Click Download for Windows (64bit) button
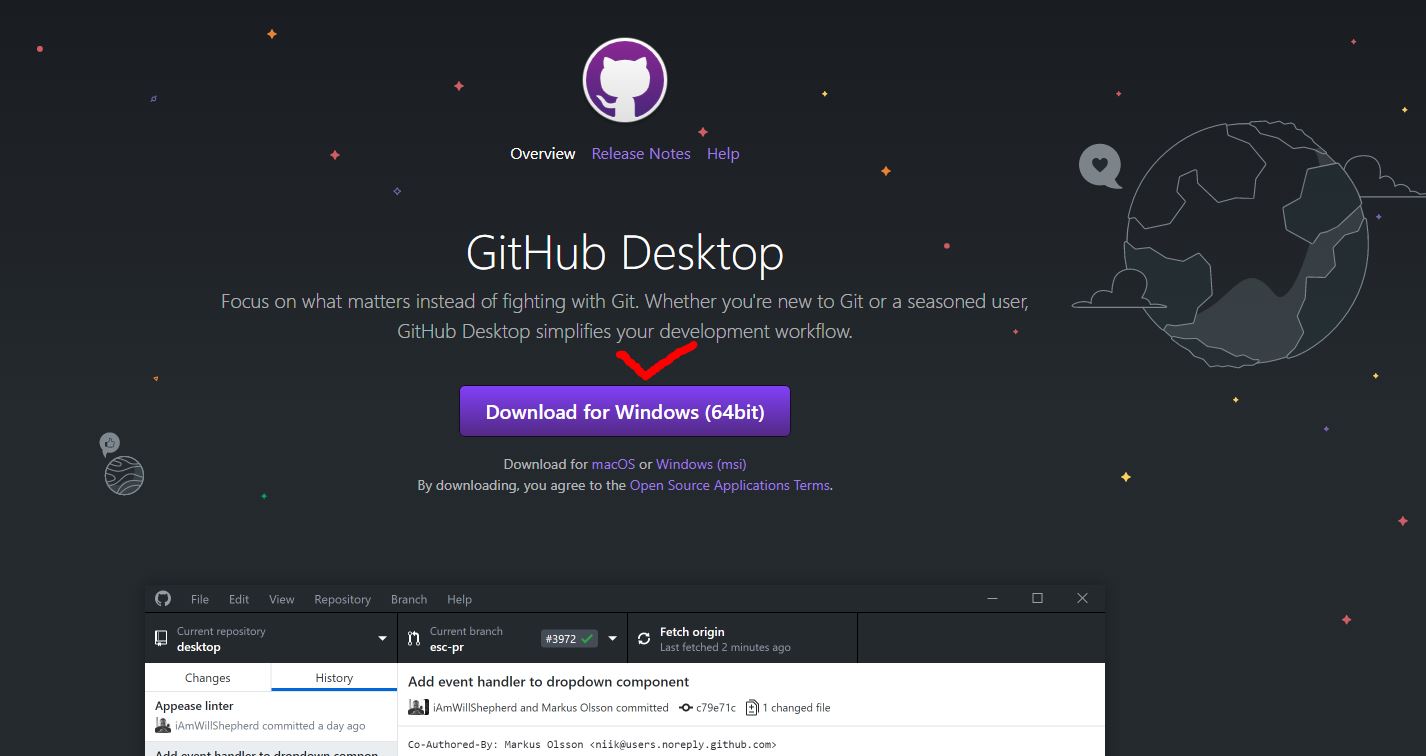1426x756 pixels. 625,412
